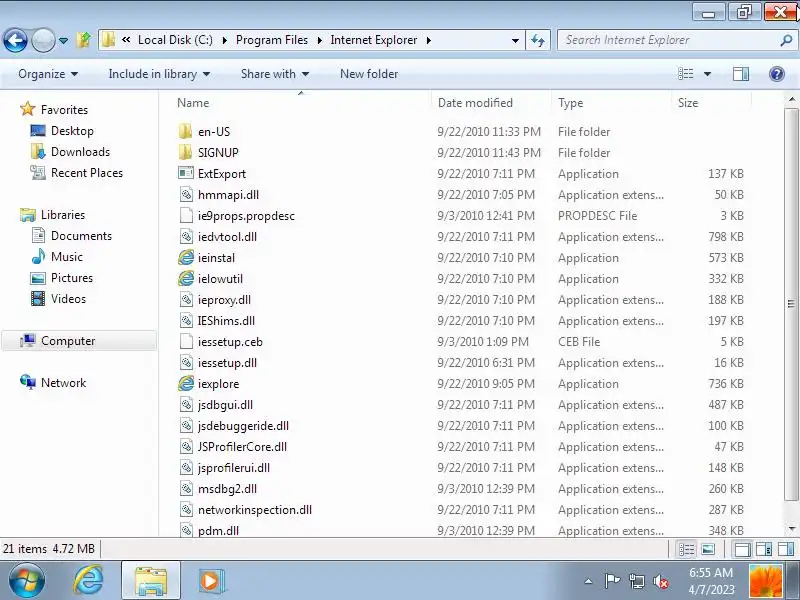
Task: Open the Organize menu
Action: (x=48, y=74)
